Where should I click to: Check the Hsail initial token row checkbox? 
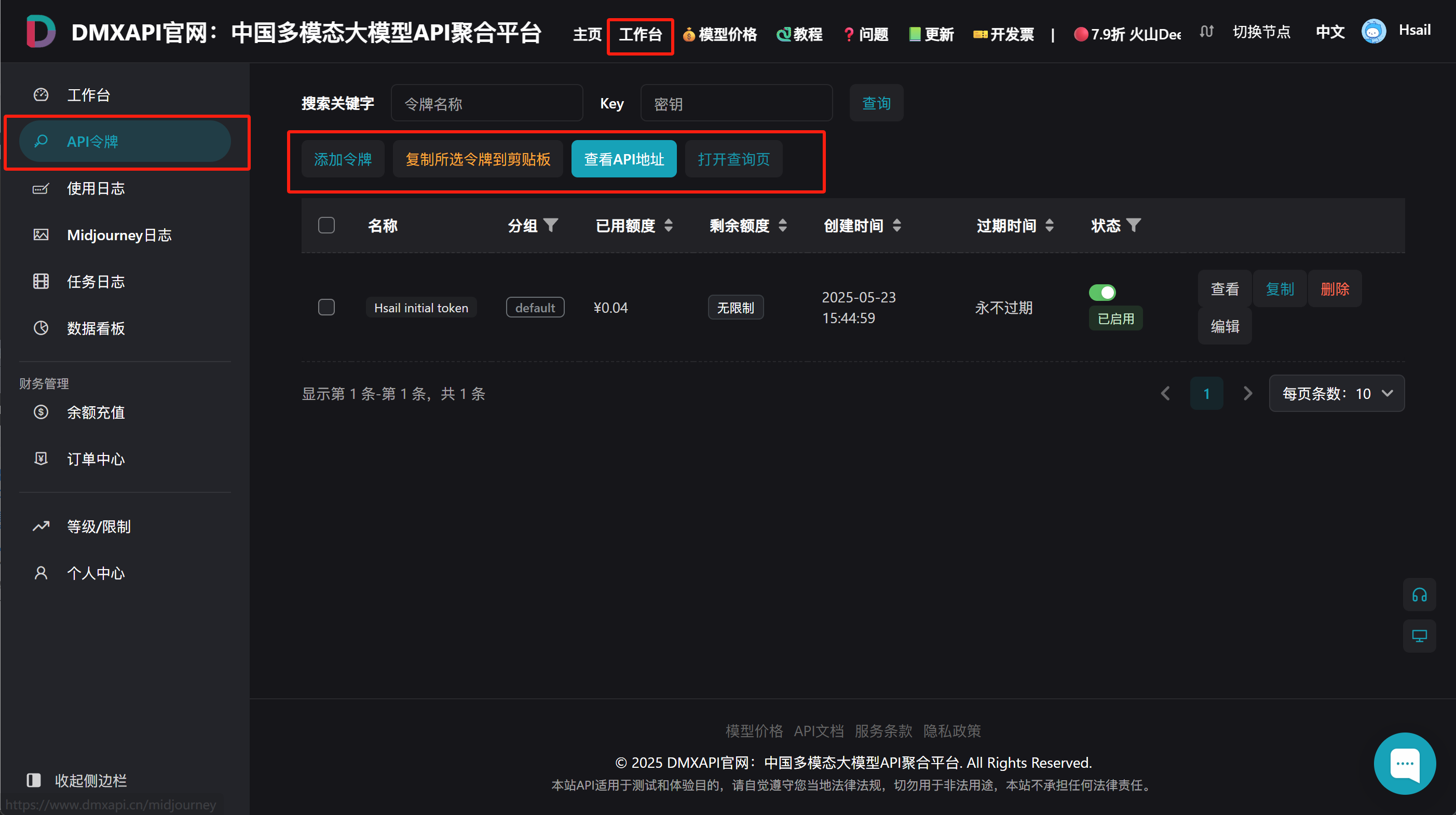[x=326, y=307]
